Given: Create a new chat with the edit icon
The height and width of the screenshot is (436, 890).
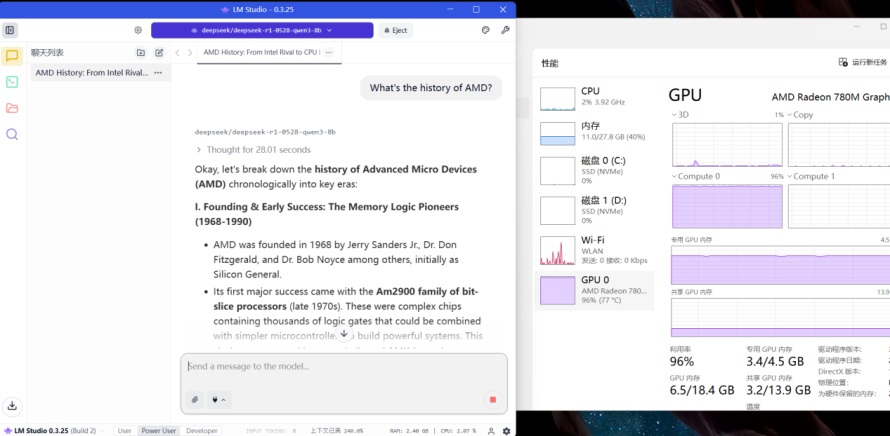Looking at the screenshot, I should (159, 52).
